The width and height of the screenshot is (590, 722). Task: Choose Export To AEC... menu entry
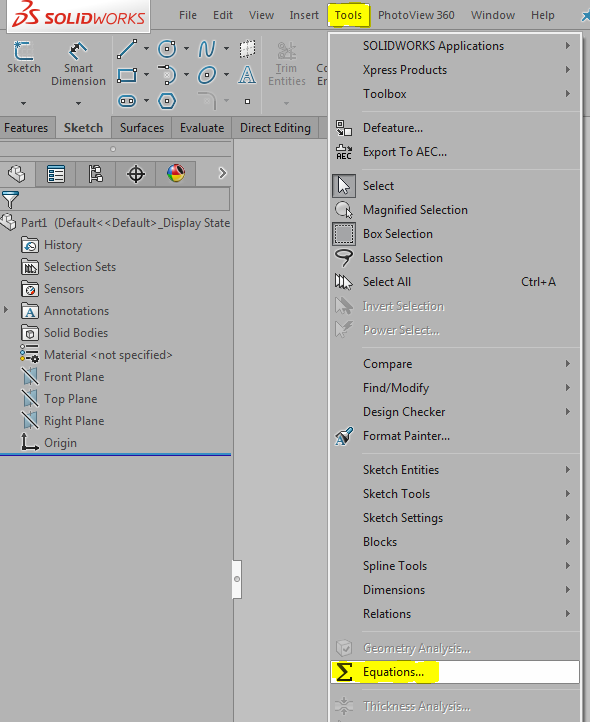click(455, 152)
